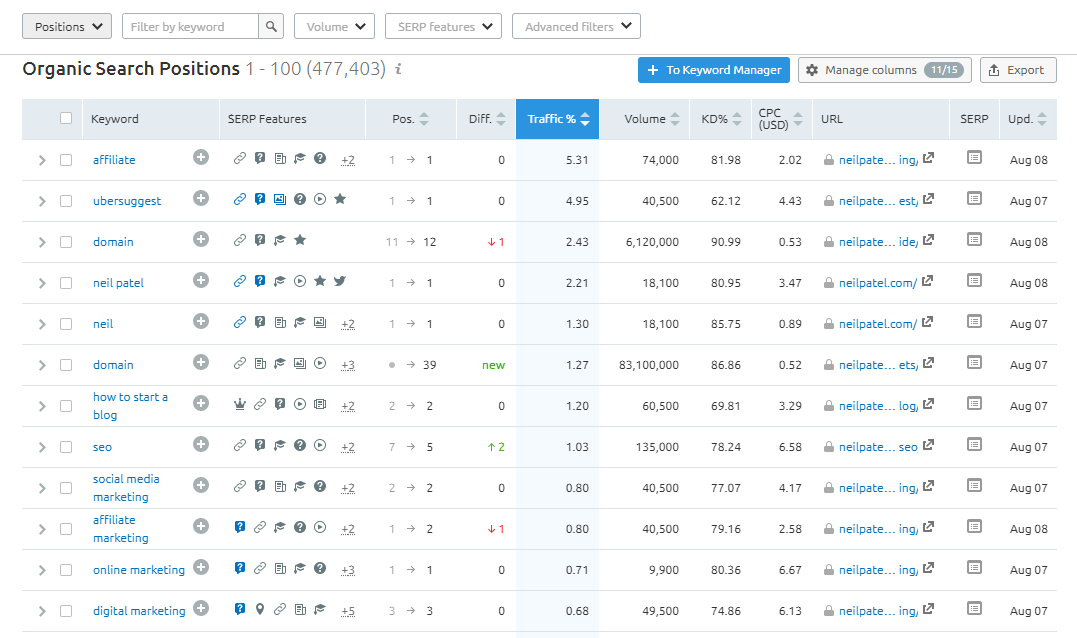Check the 'seo' row checkbox
The height and width of the screenshot is (638, 1077).
(66, 447)
